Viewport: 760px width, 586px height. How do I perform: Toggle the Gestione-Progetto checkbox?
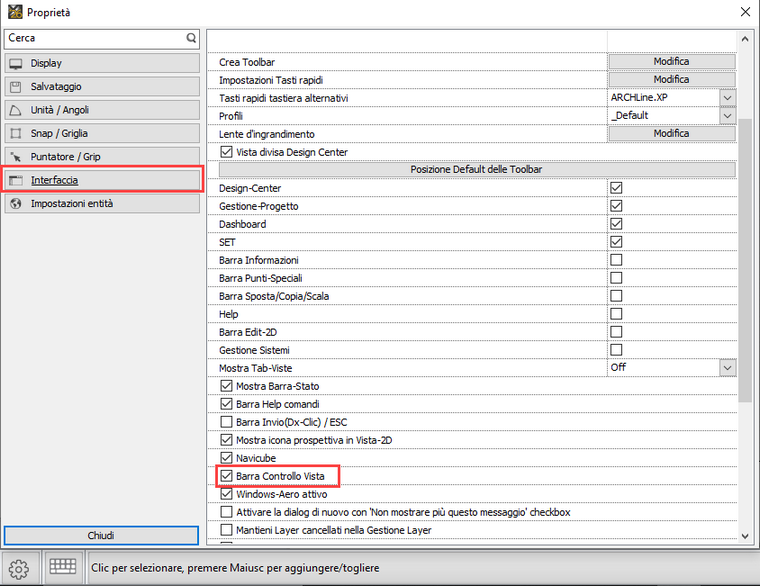pos(616,206)
